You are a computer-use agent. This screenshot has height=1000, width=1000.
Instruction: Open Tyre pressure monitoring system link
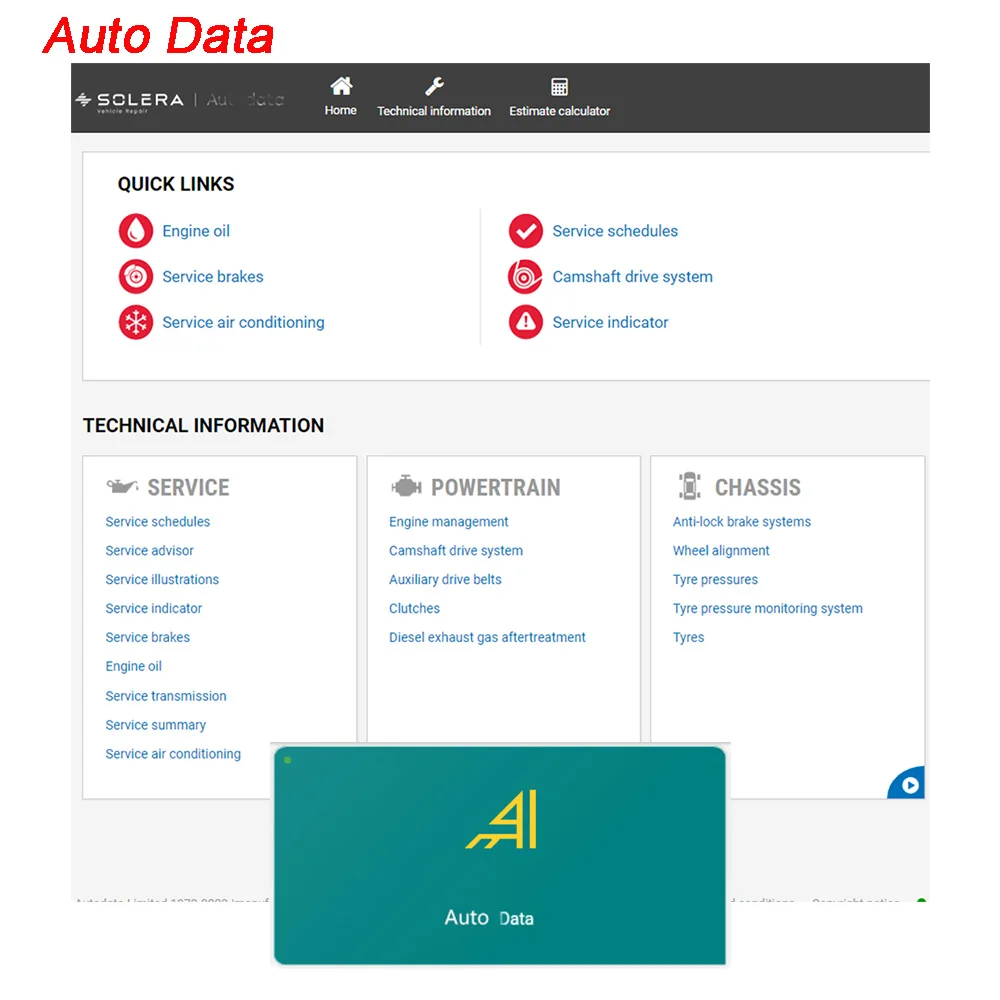click(767, 609)
